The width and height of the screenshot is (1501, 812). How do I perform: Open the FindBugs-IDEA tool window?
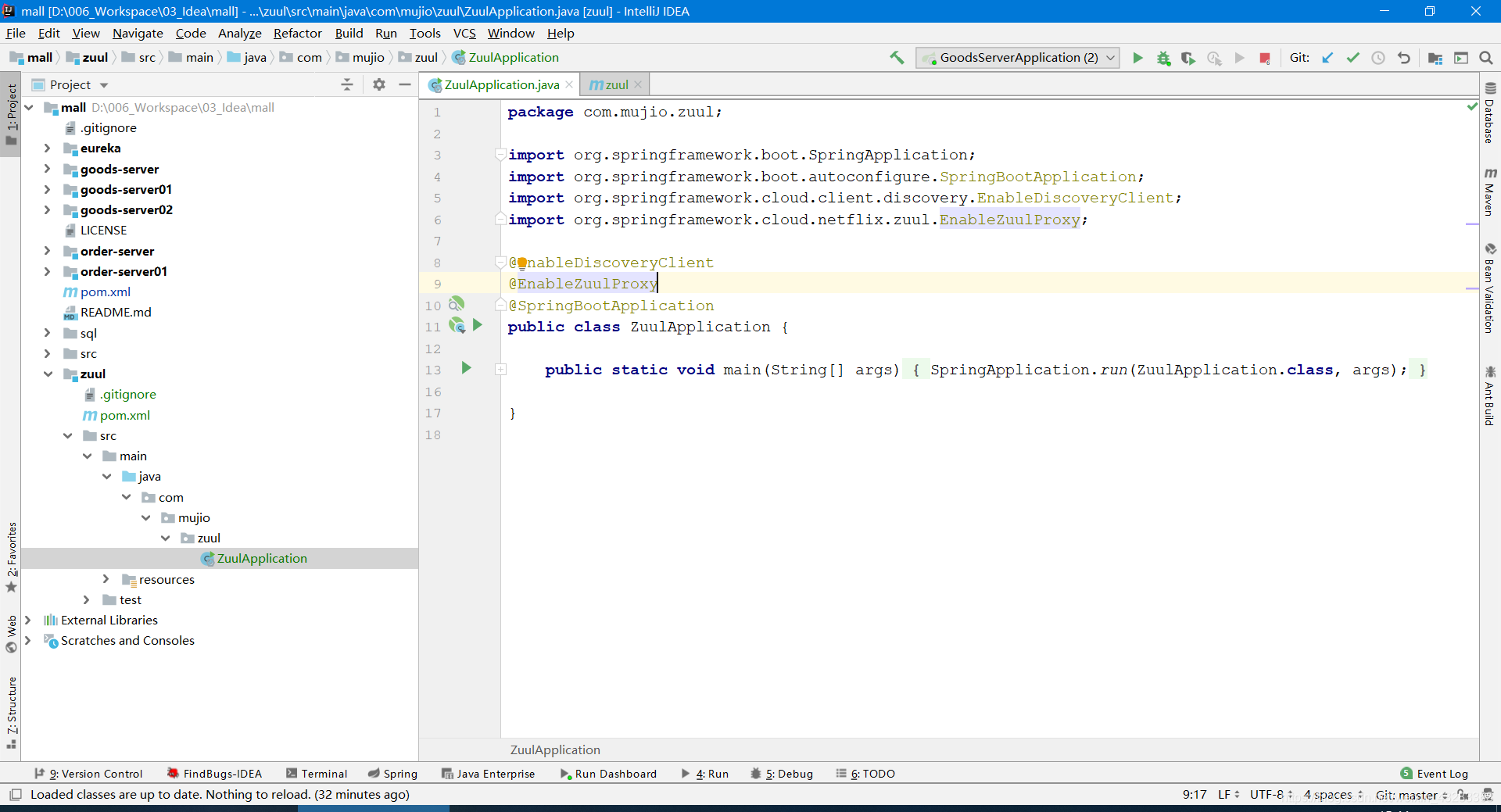coord(214,774)
